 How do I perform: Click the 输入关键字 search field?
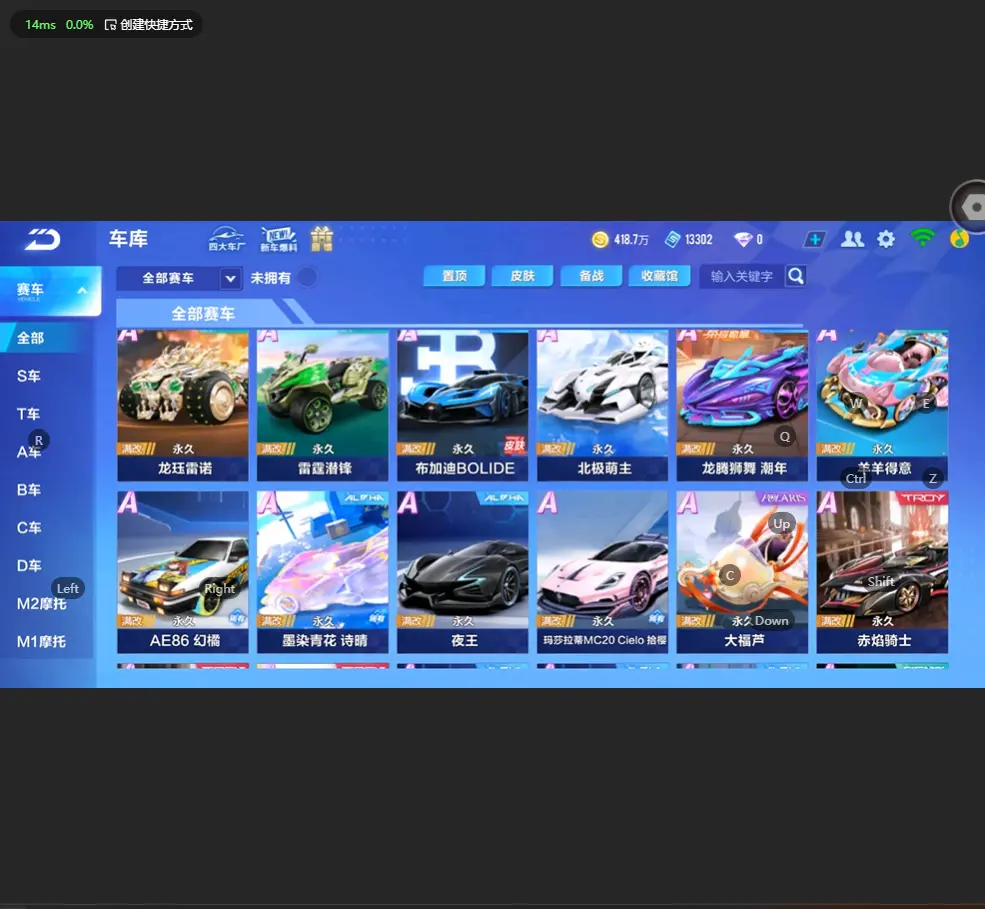pos(742,276)
